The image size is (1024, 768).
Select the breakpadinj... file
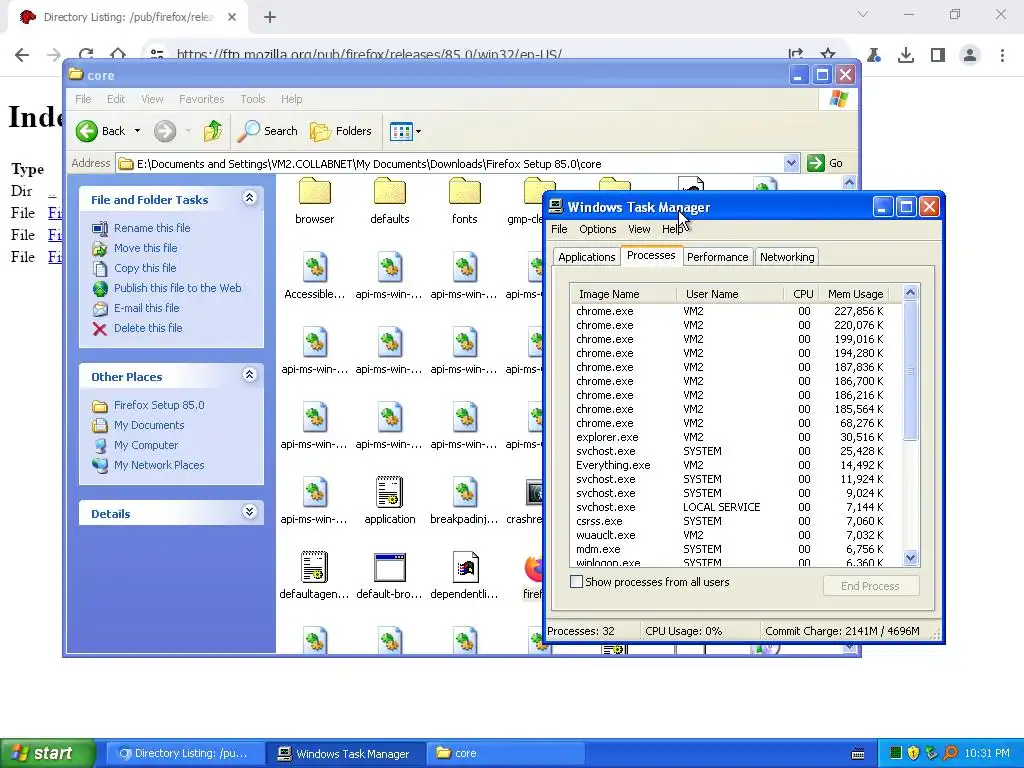click(x=464, y=501)
